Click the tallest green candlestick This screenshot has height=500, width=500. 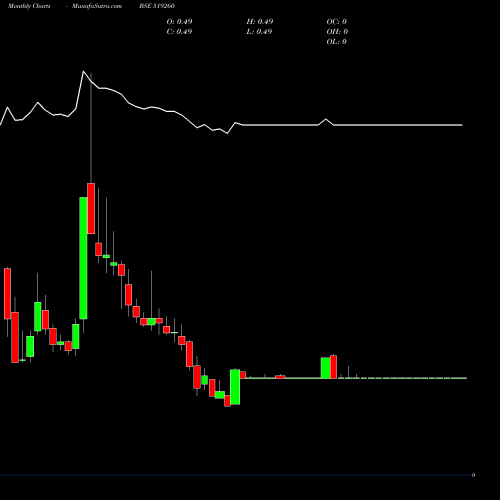click(x=83, y=258)
